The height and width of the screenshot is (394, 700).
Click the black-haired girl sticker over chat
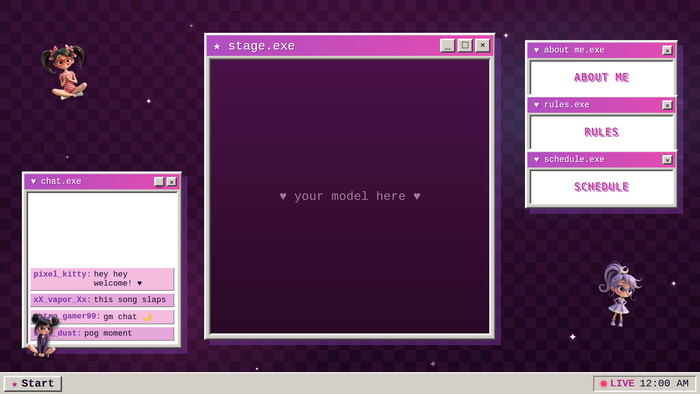43,335
